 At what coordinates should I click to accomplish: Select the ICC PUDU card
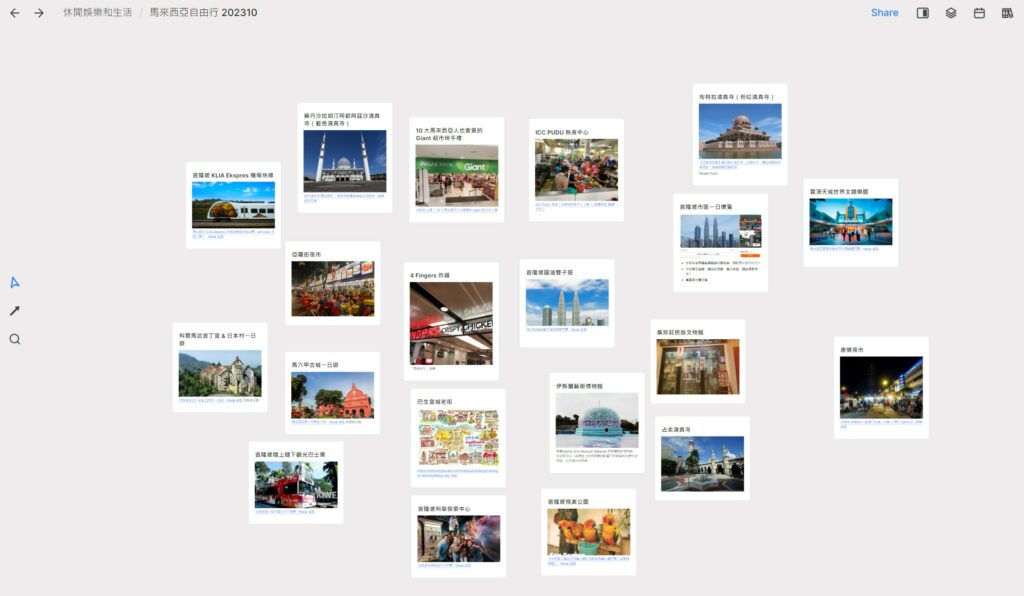tap(576, 168)
